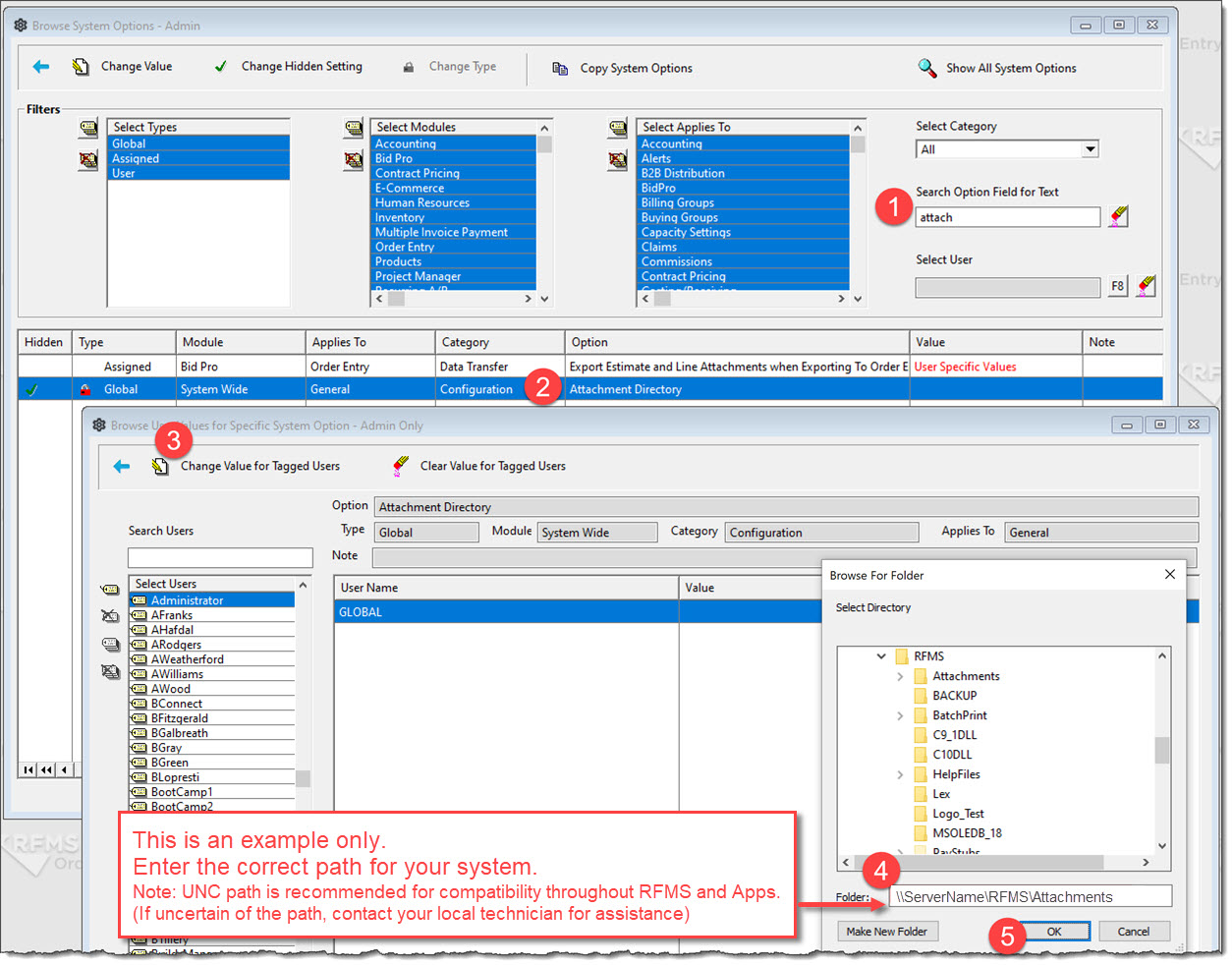Toggle the Hidden checkmark on Attachment Directory row
This screenshot has height=965, width=1232.
32,390
